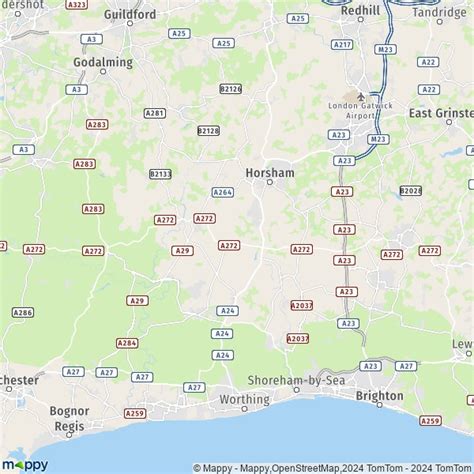
Task: Click the London Gatwick Airport plane icon
Action: (x=361, y=97)
